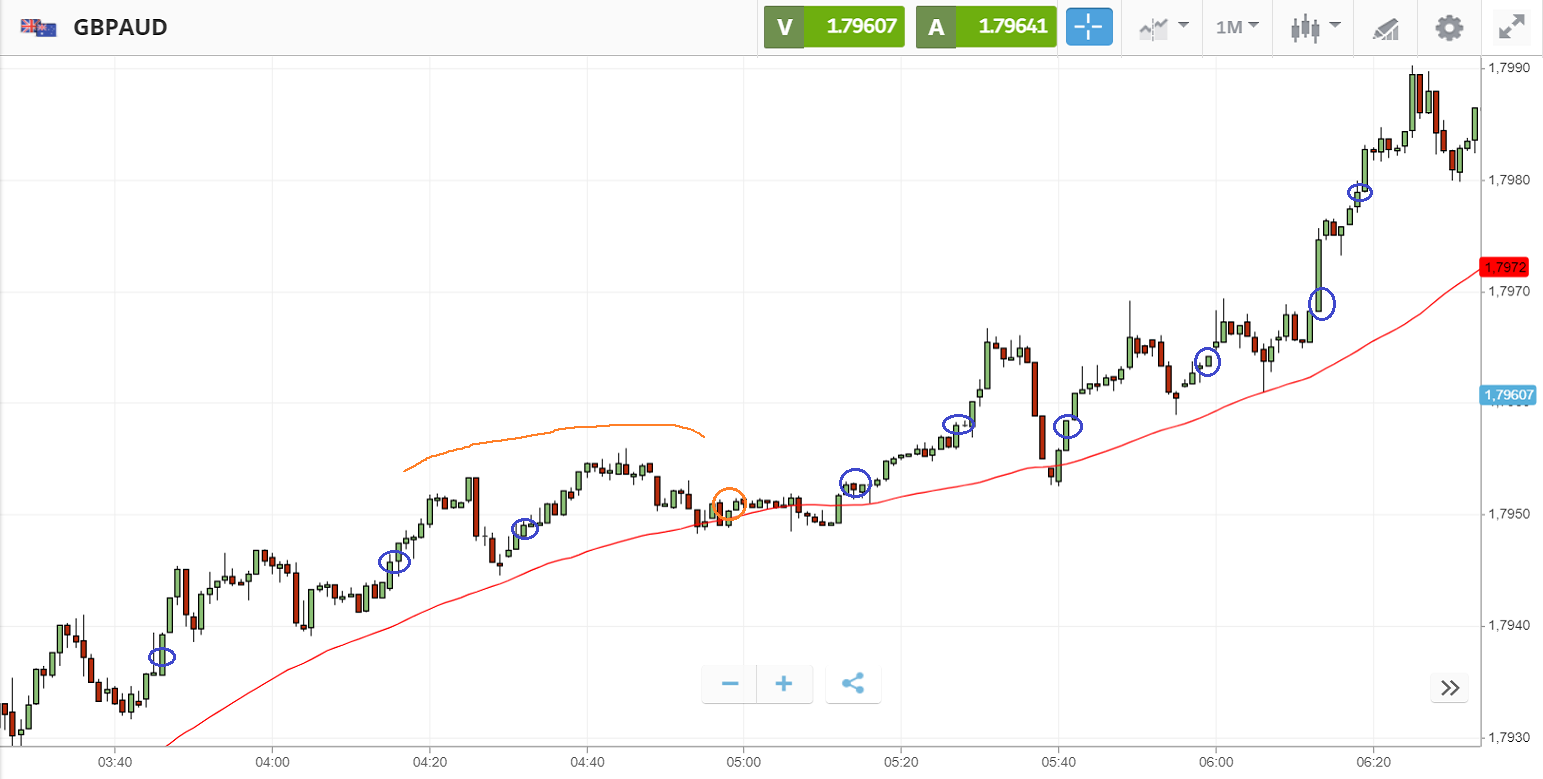This screenshot has height=779, width=1543.
Task: Open chart settings gear
Action: pyautogui.click(x=1449, y=27)
